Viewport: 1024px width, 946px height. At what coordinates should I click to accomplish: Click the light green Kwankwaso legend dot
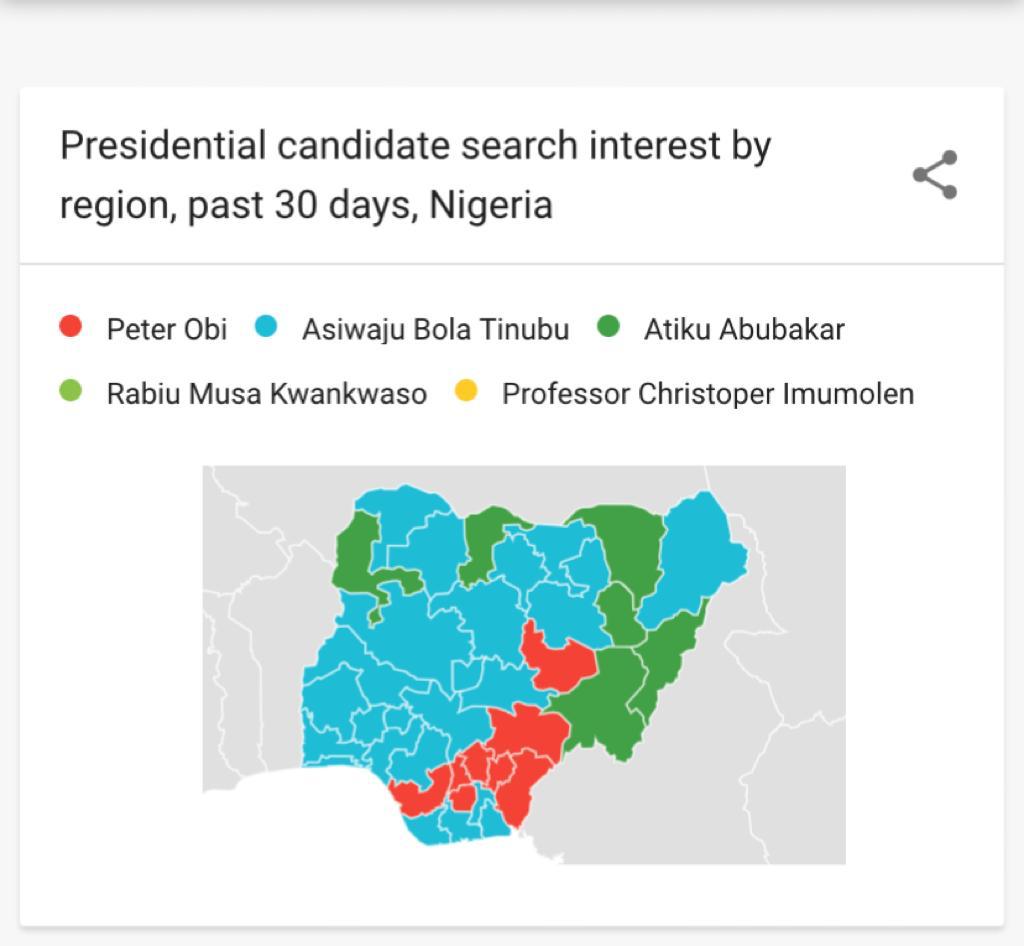(71, 390)
